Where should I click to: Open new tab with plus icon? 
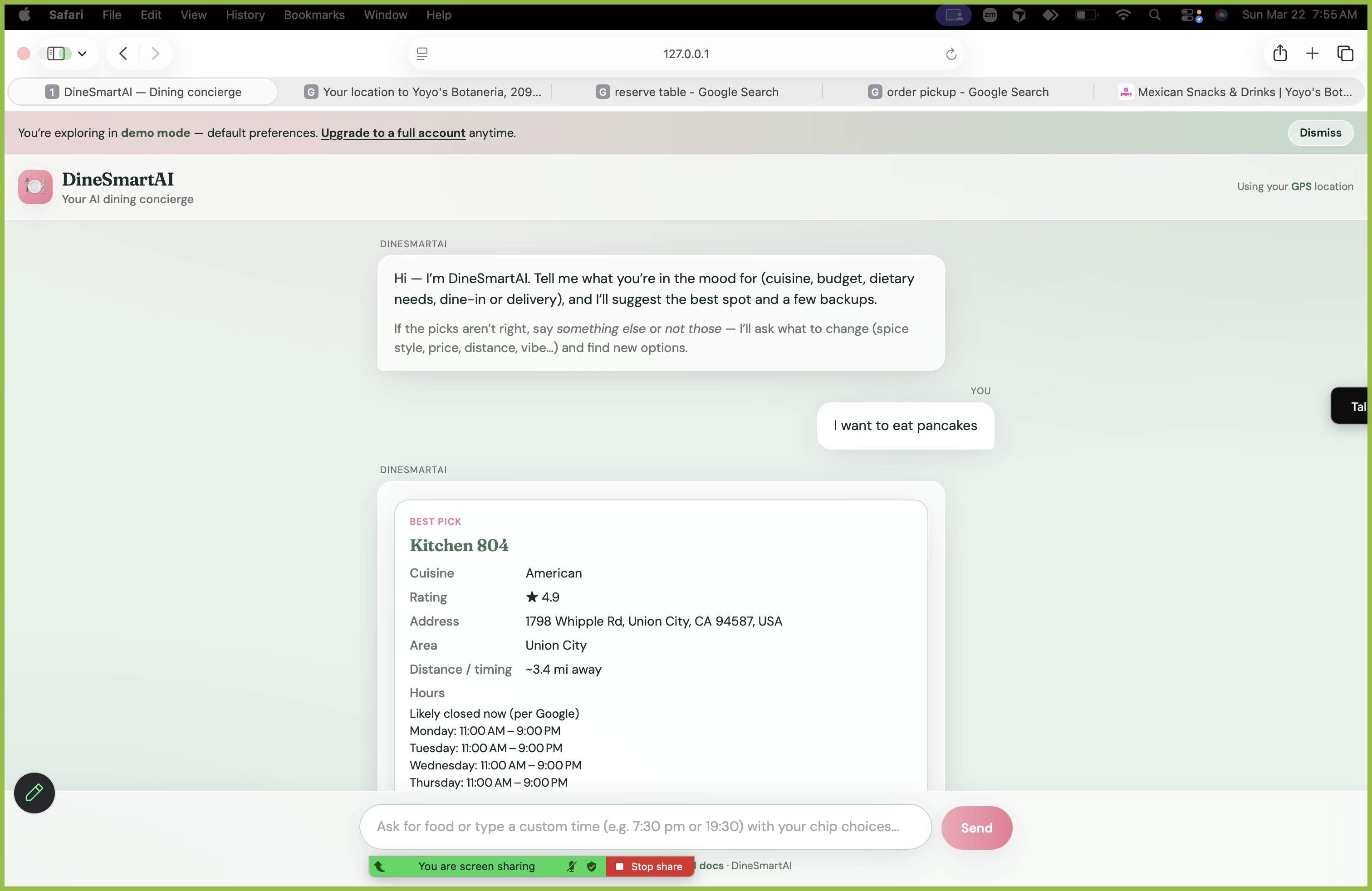coord(1312,54)
